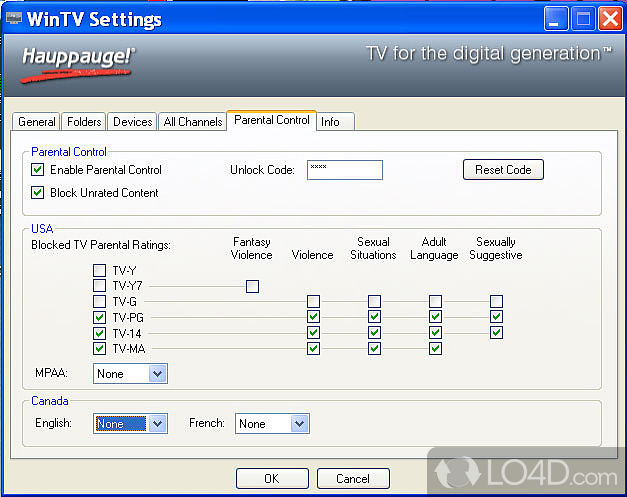The height and width of the screenshot is (497, 627).
Task: Click the WinTV title bar app icon
Action: [14, 18]
